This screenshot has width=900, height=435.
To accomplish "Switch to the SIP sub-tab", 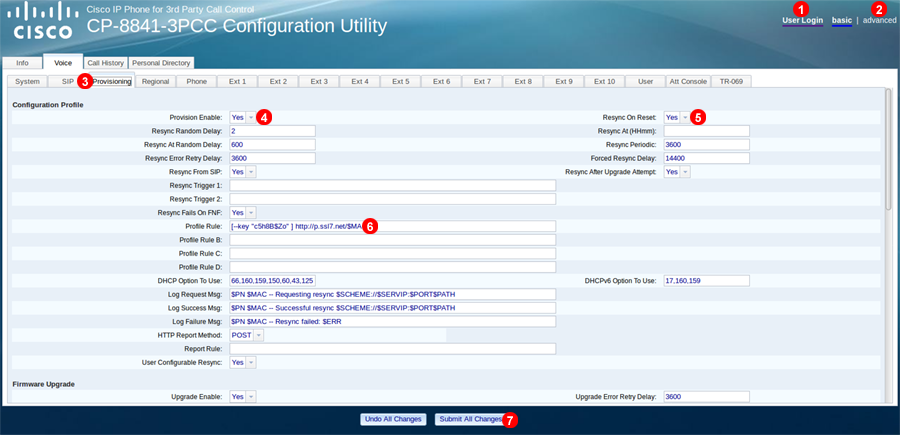I will coord(68,81).
